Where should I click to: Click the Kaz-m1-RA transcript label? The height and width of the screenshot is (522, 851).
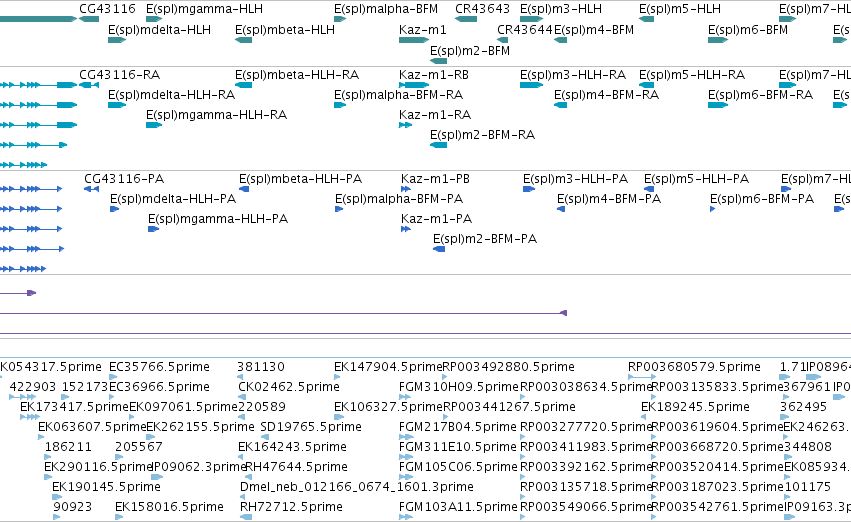(435, 115)
